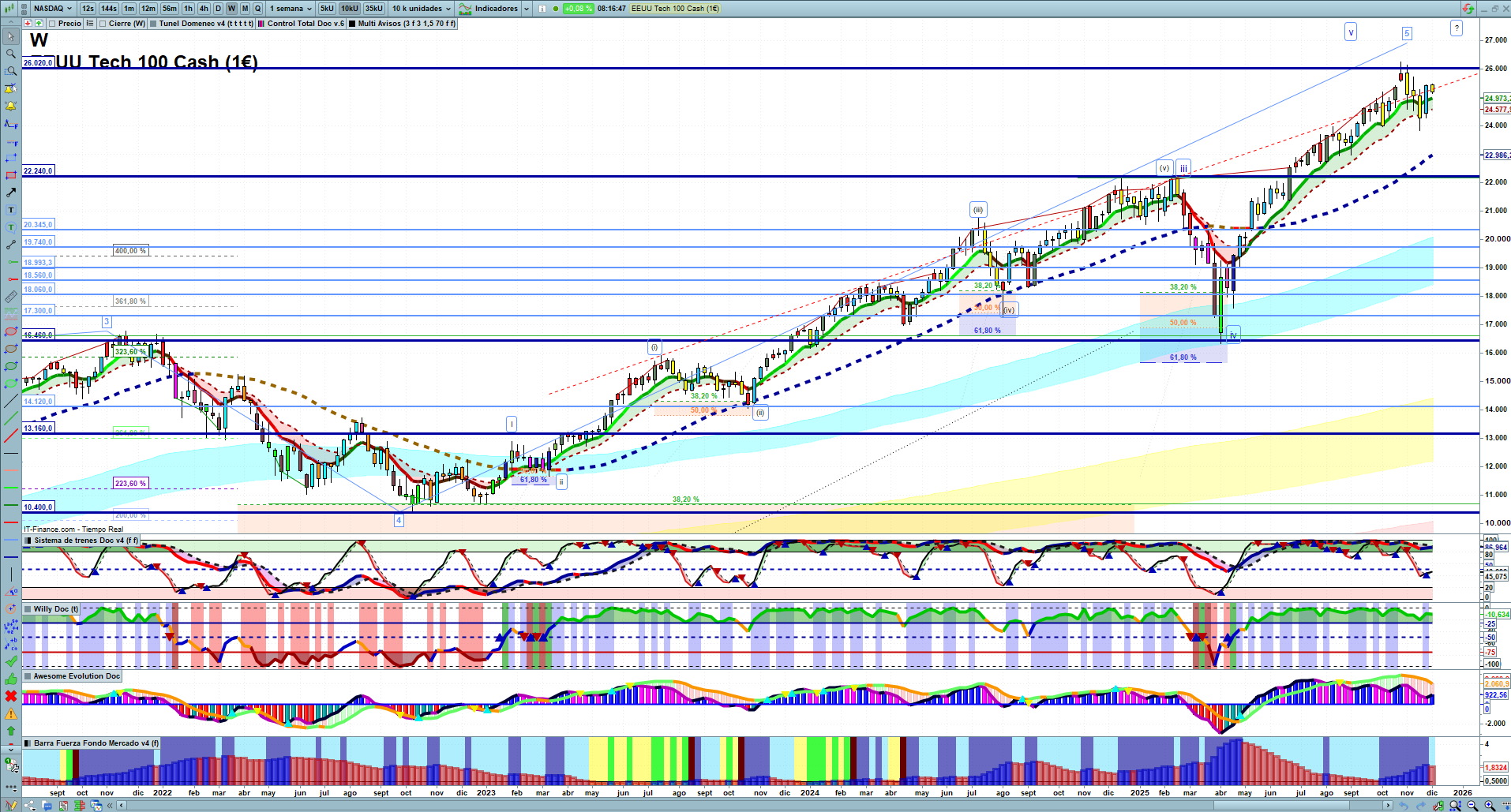Pick the red rectangle drawing tool
Image resolution: width=1511 pixels, height=812 pixels.
11,175
